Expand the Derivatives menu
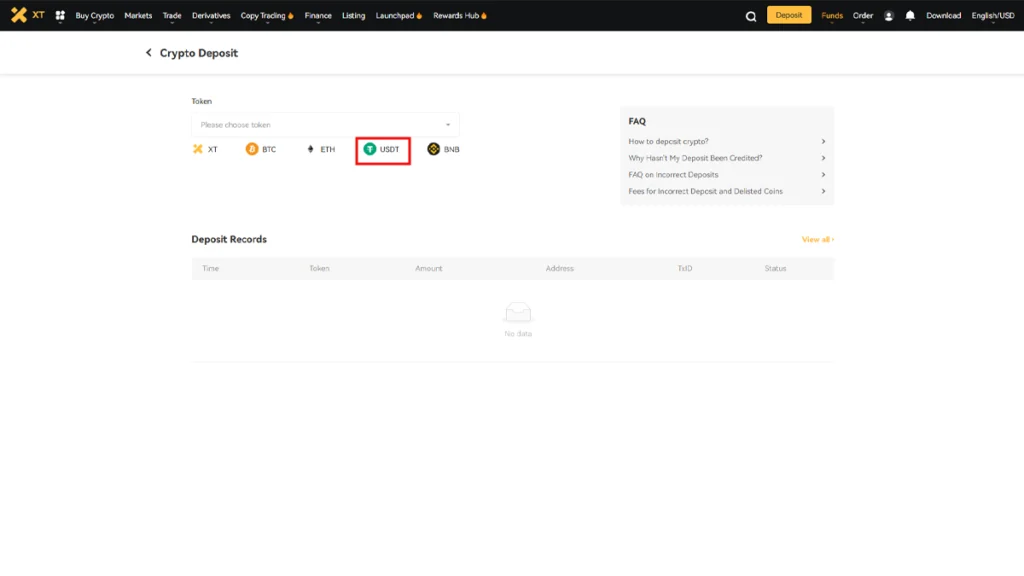The image size is (1024, 576). click(211, 16)
